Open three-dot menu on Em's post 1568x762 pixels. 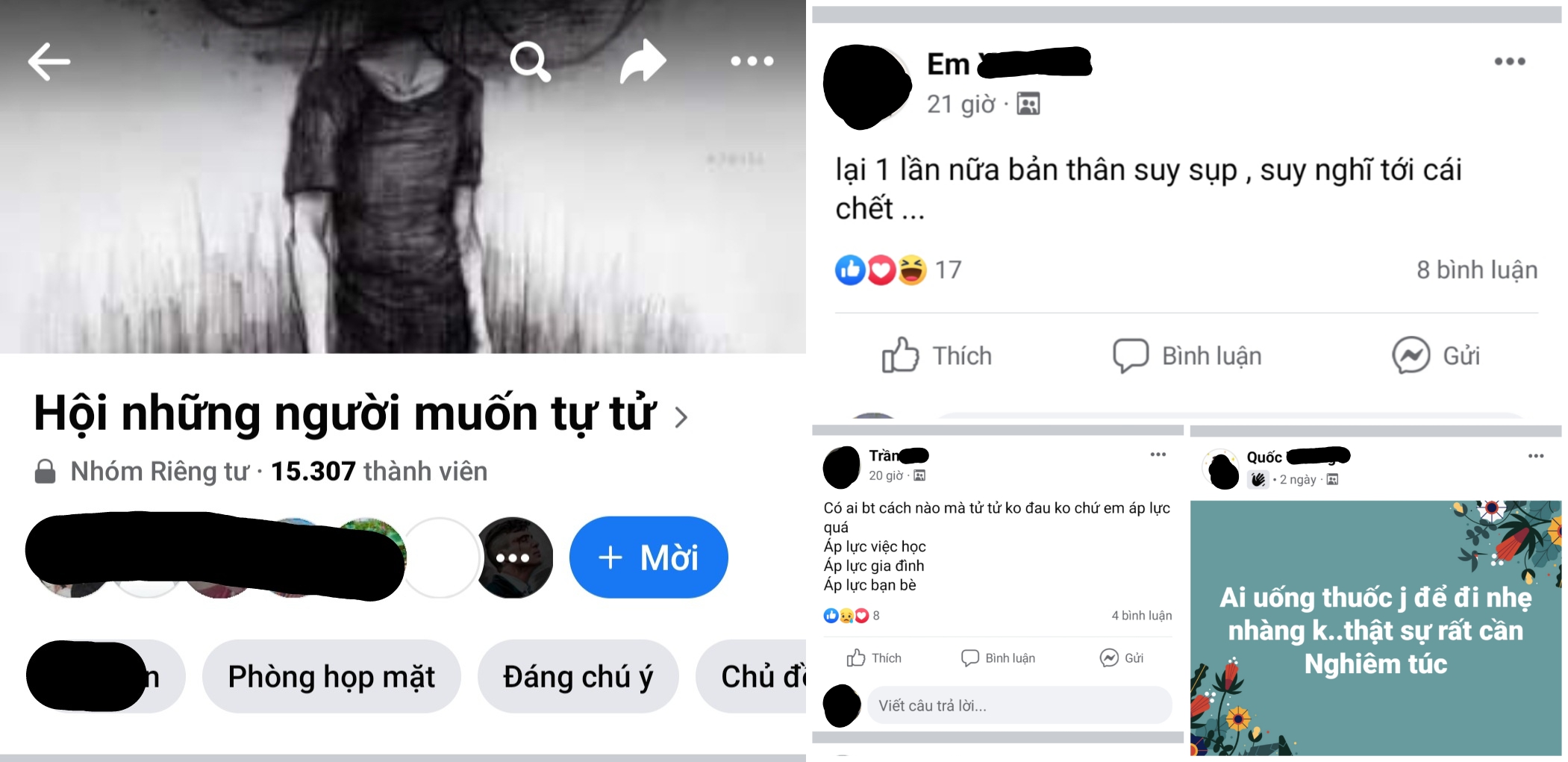coord(1509,61)
